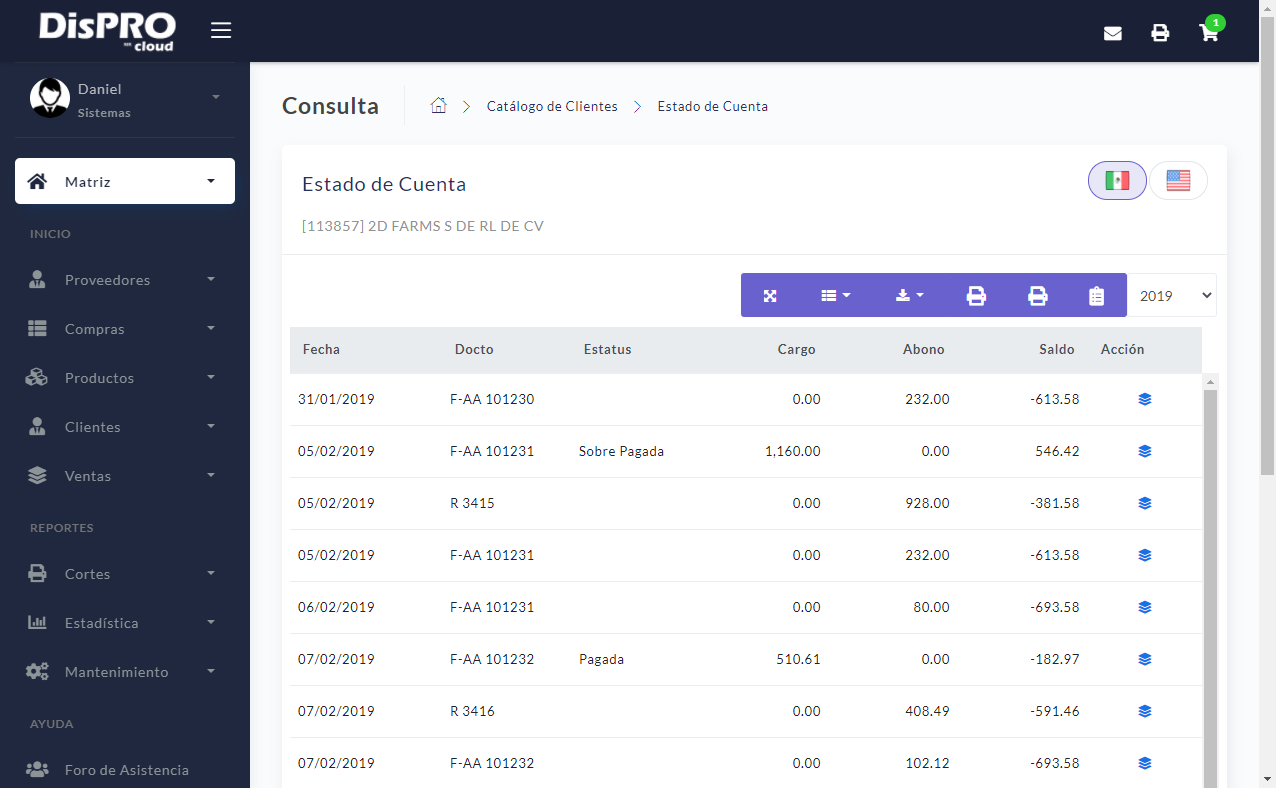1276x788 pixels.
Task: Select US flag language toggle
Action: pos(1178,180)
